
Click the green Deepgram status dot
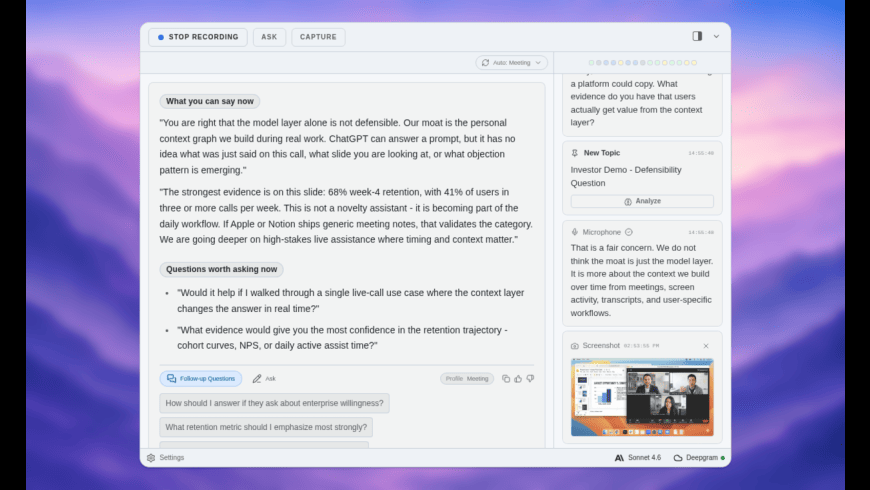722,458
